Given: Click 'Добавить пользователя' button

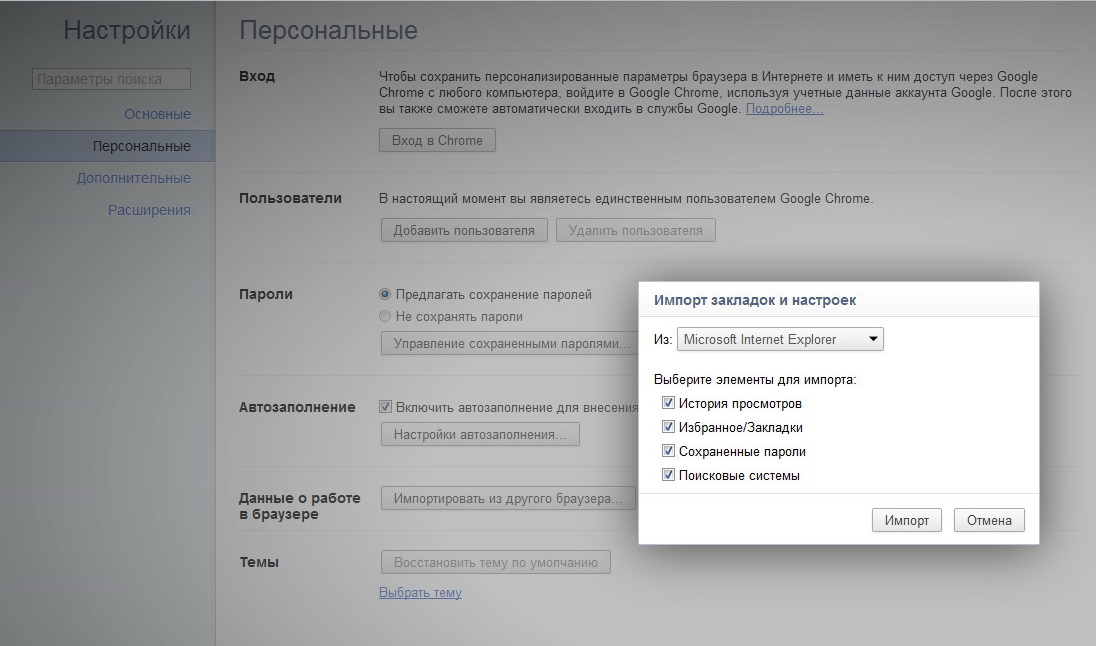Looking at the screenshot, I should point(463,230).
